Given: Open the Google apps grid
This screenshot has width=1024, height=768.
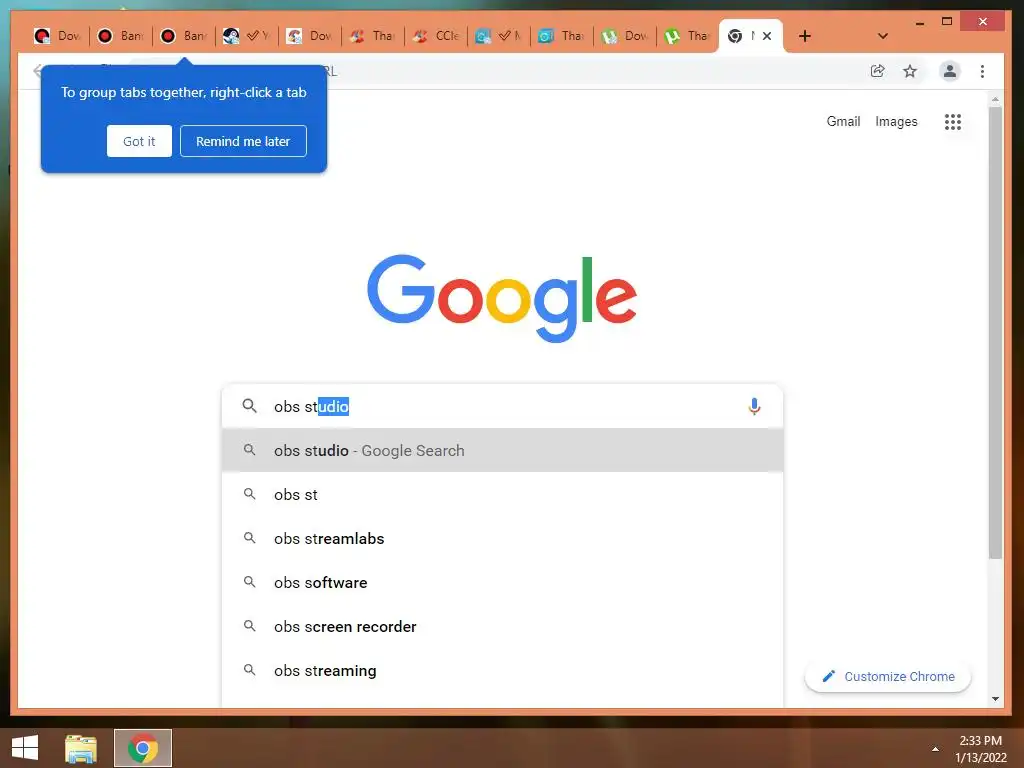Looking at the screenshot, I should (x=953, y=121).
